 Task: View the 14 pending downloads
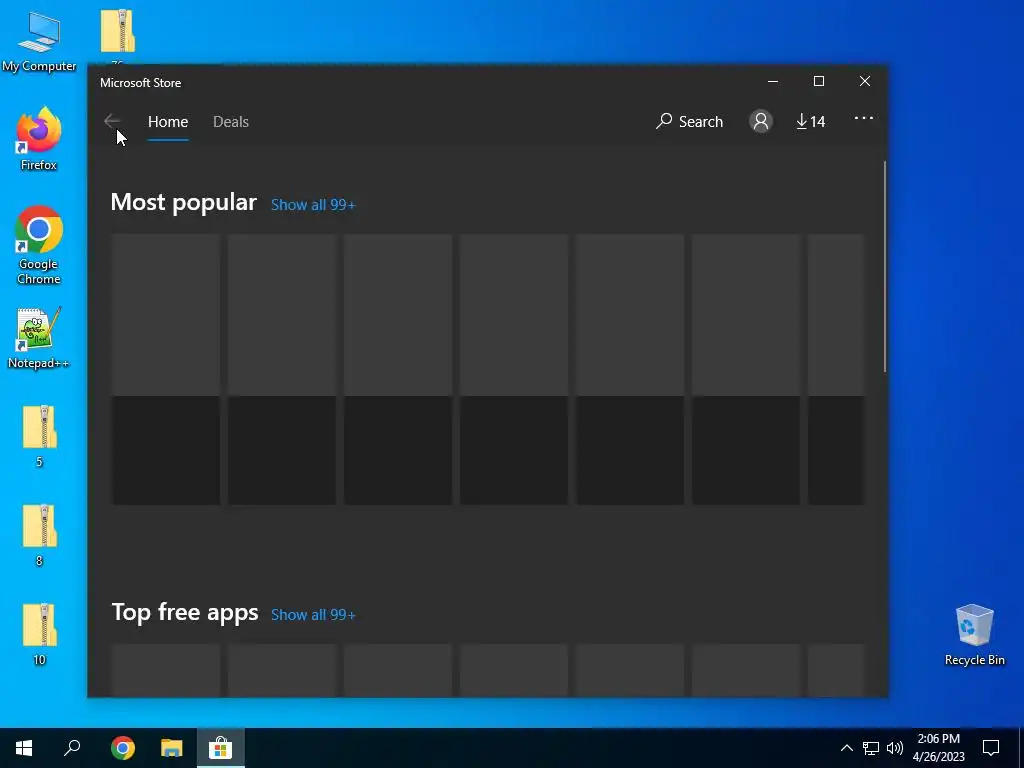[810, 121]
